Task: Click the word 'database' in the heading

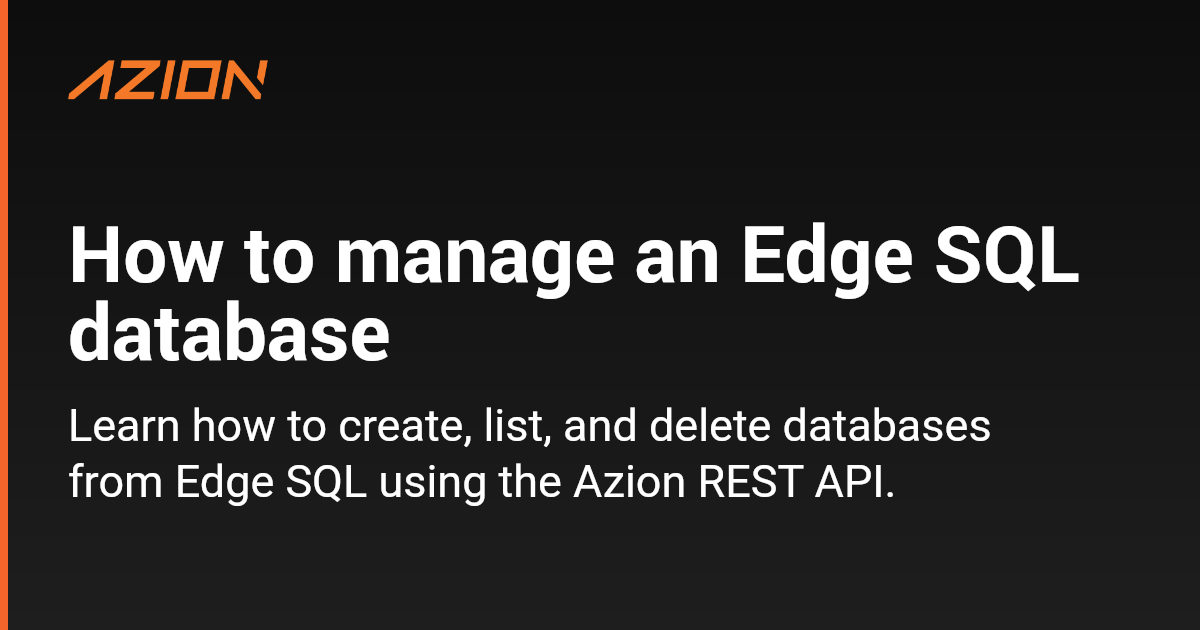Action: (x=228, y=335)
